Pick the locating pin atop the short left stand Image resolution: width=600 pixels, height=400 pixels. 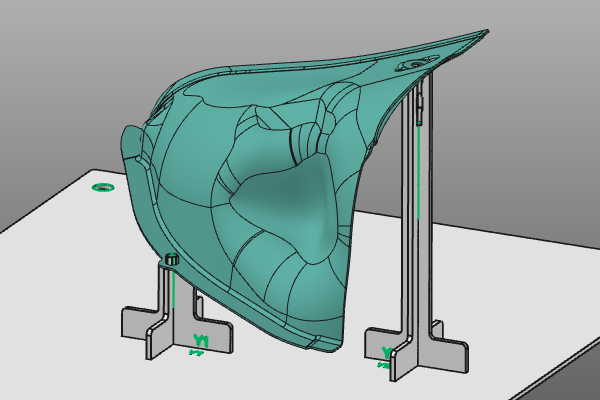170,260
